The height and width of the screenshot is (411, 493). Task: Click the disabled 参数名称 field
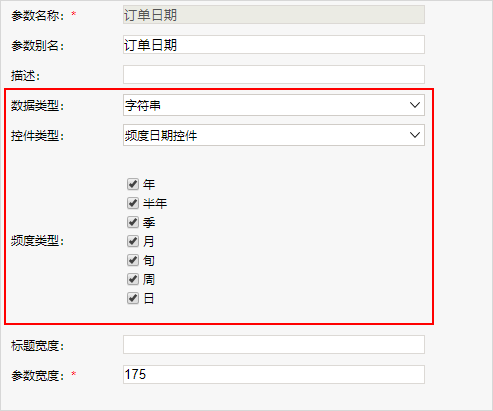click(x=274, y=14)
